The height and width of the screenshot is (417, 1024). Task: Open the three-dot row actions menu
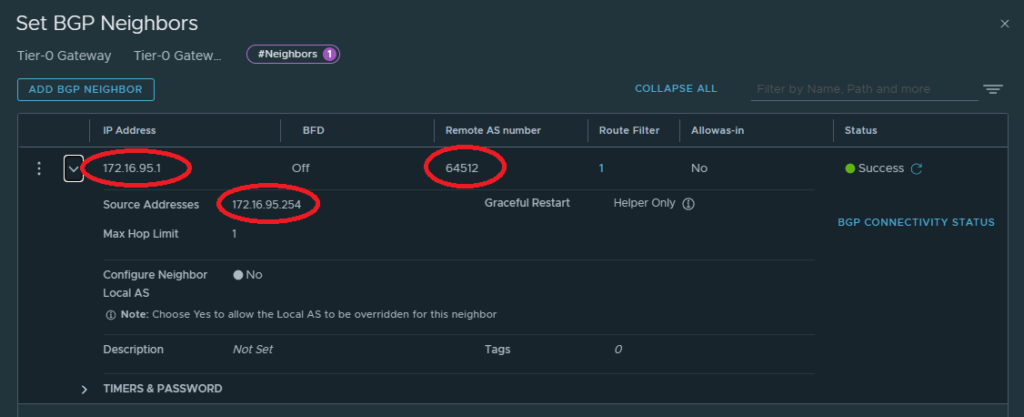[x=39, y=169]
